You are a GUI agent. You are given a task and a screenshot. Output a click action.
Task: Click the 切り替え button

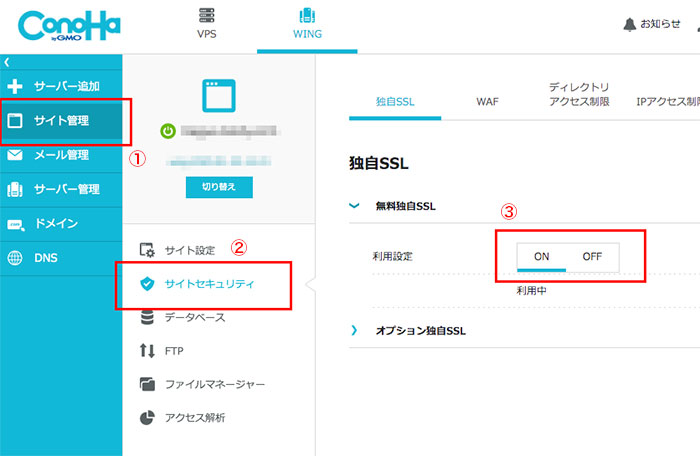tap(219, 187)
